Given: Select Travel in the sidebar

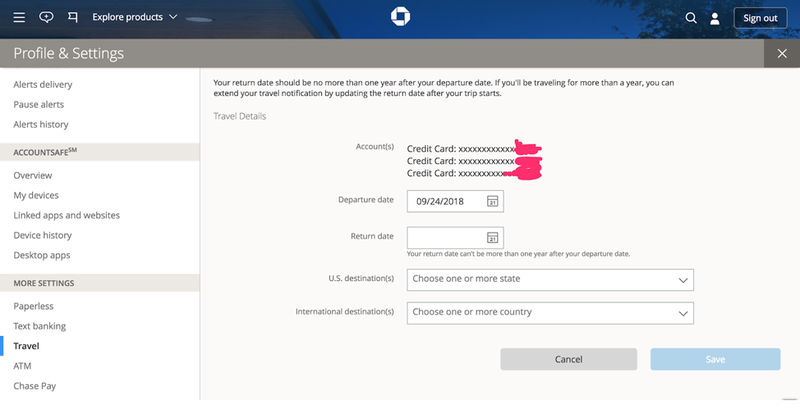Looking at the screenshot, I should coord(26,346).
